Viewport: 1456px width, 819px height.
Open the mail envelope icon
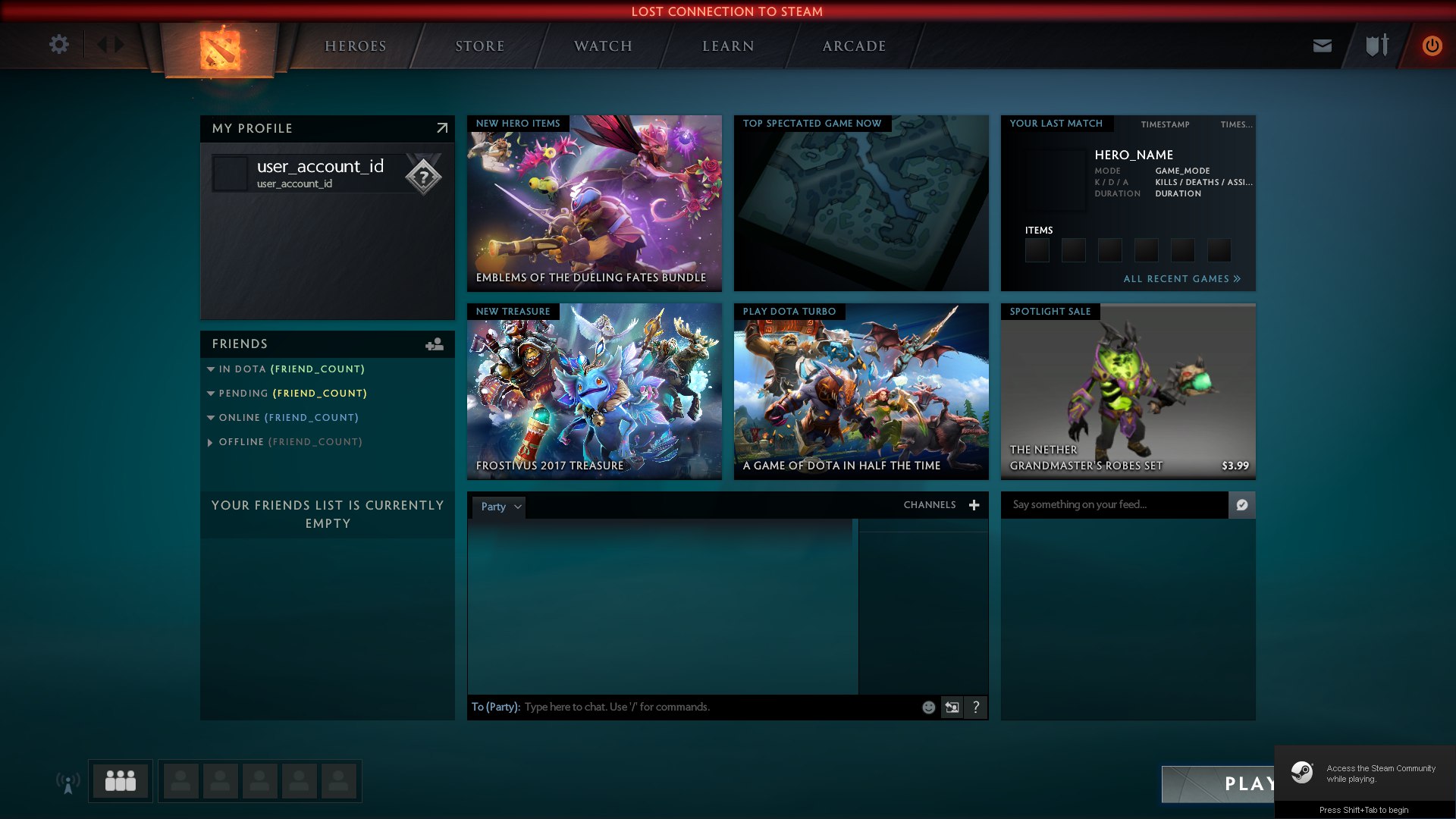[1323, 45]
